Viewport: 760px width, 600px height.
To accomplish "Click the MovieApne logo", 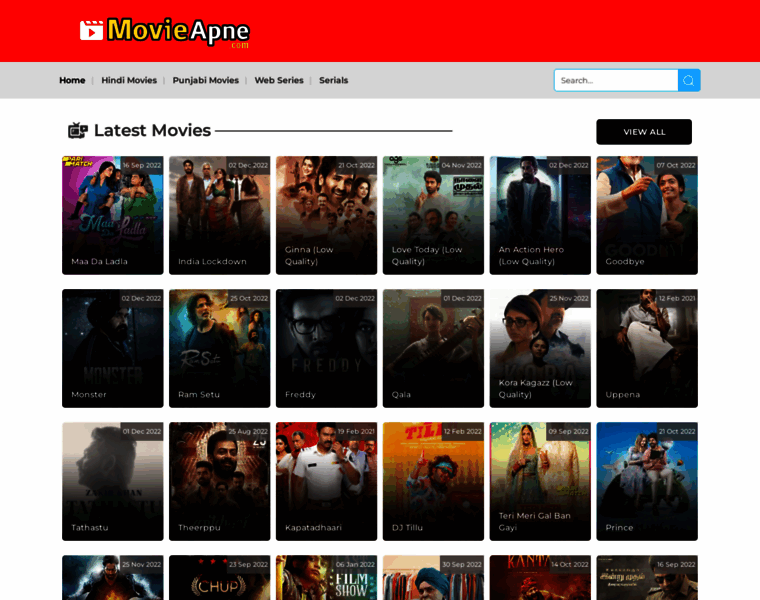I will 164,32.
